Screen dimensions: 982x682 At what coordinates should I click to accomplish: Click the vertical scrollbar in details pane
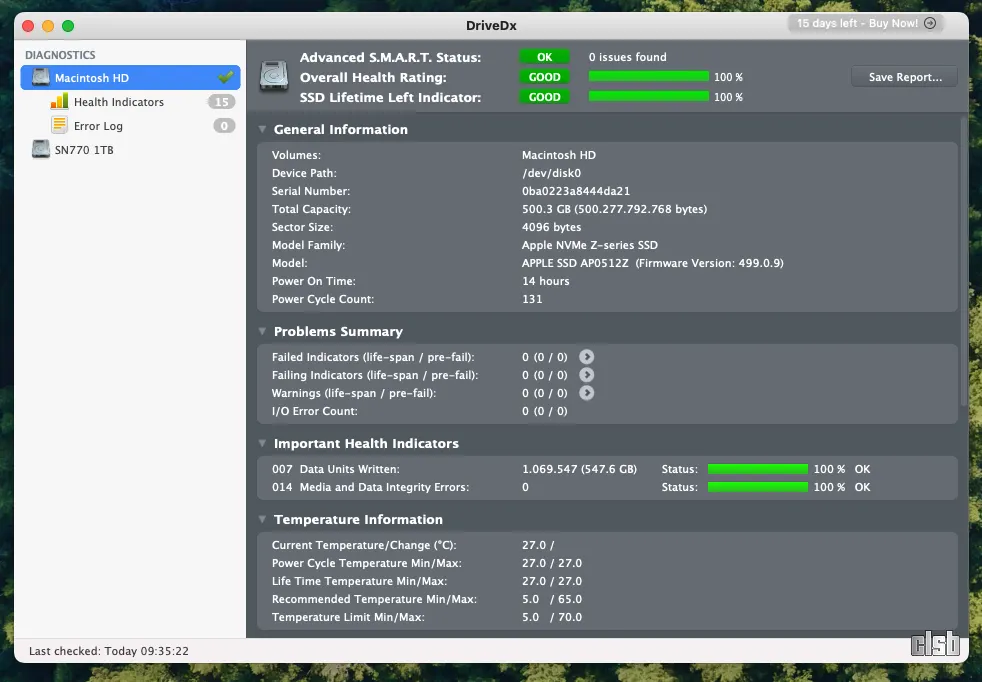(963, 260)
